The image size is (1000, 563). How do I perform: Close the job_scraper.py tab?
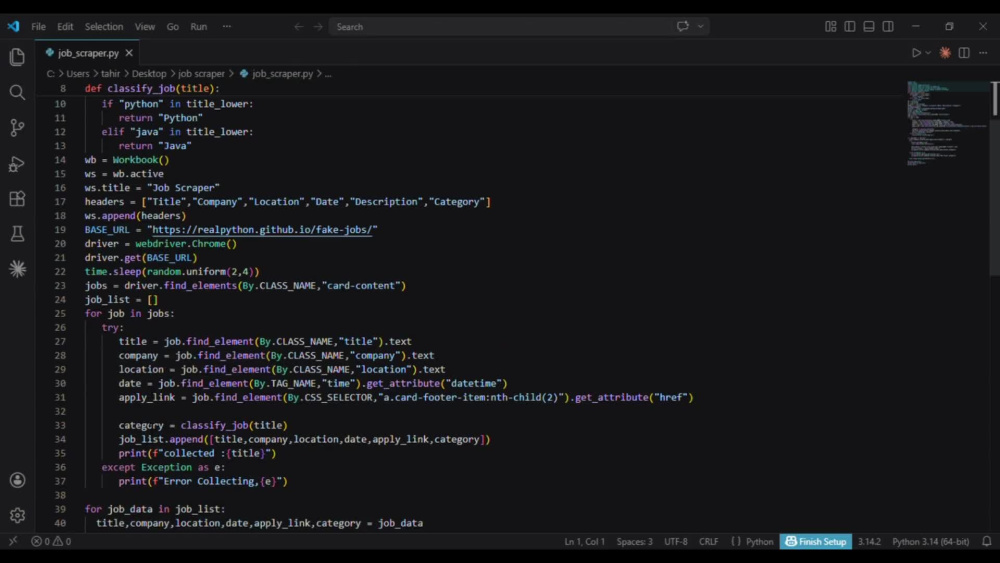pos(129,53)
